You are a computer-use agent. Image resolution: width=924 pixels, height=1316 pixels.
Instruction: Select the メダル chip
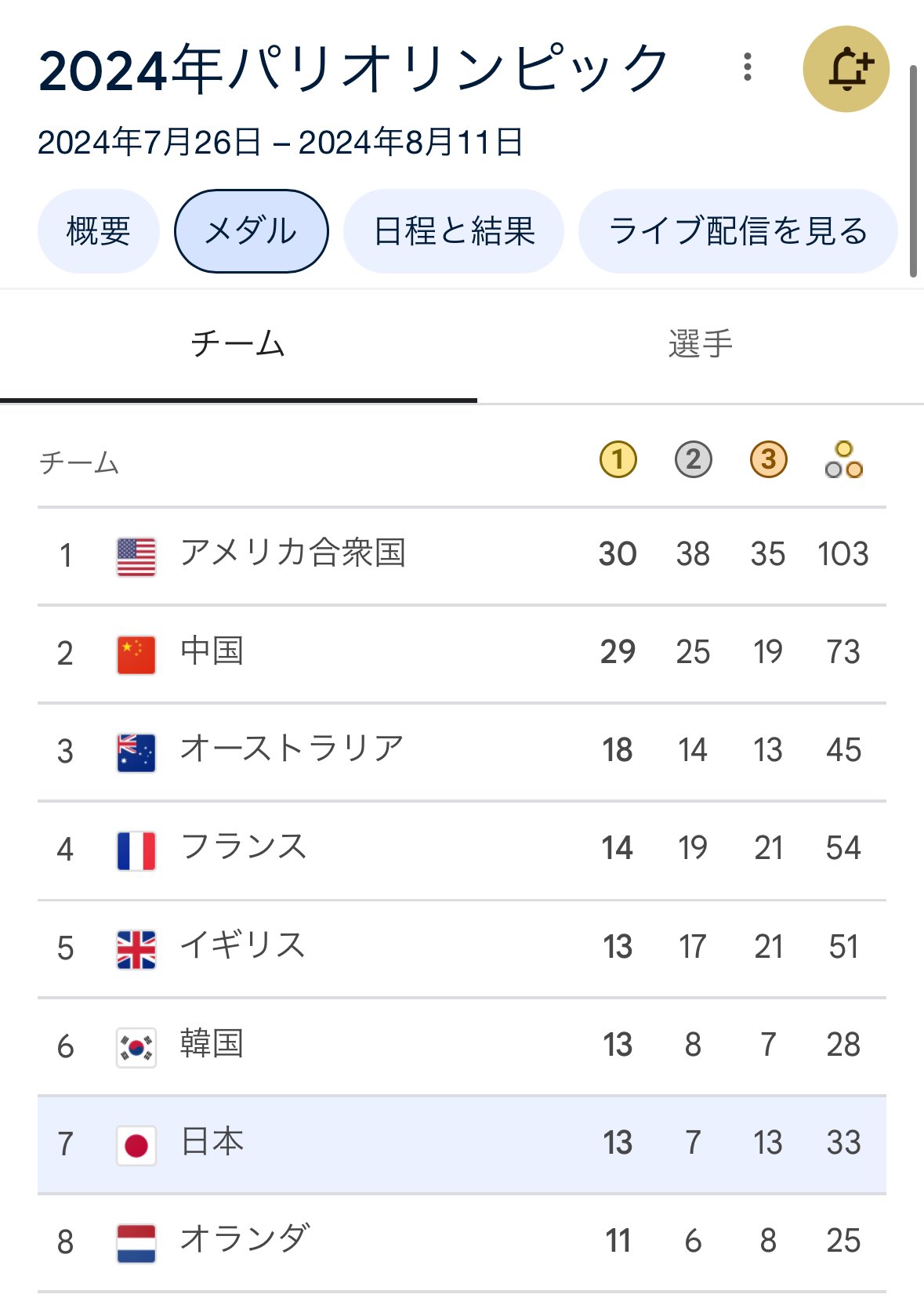[x=251, y=231]
